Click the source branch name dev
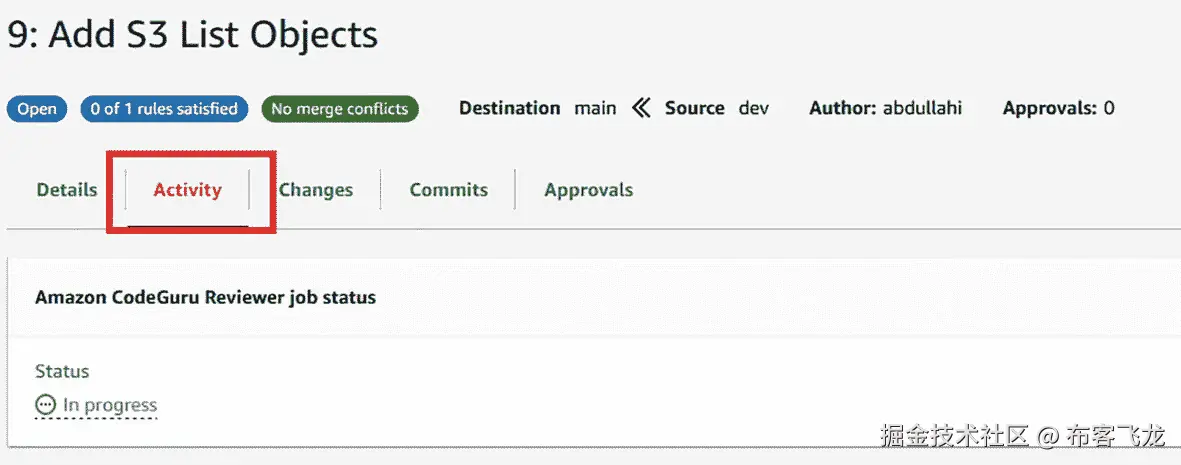The height and width of the screenshot is (465, 1181). click(754, 108)
